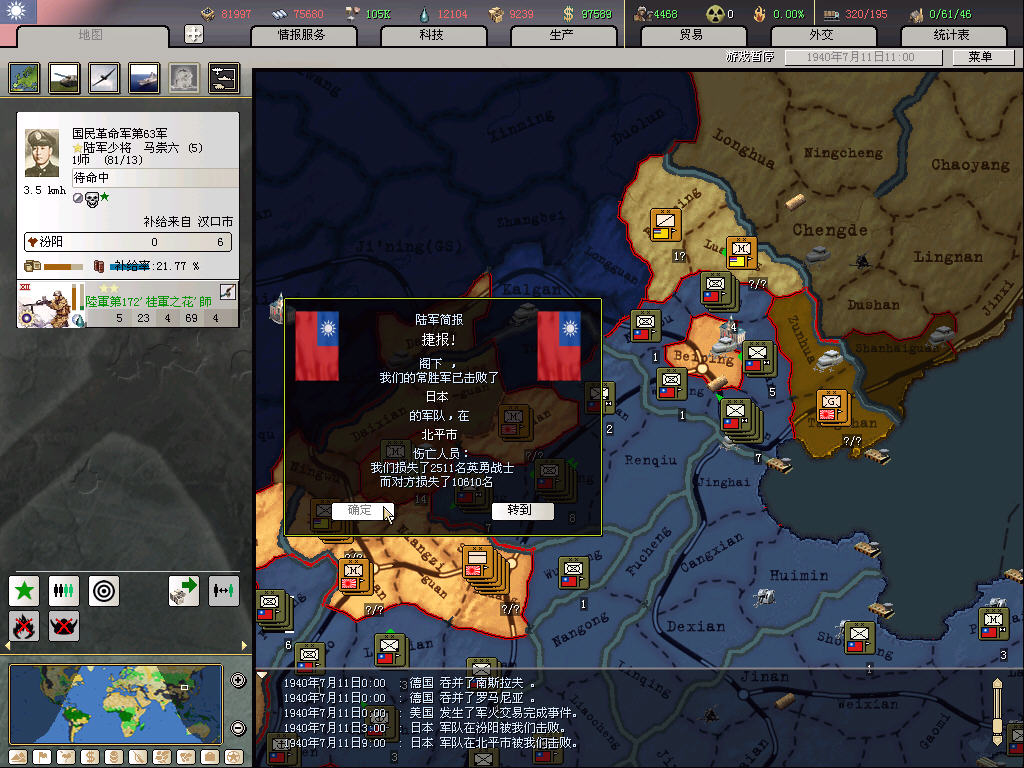Click the date field 1940年7月11日

point(863,57)
